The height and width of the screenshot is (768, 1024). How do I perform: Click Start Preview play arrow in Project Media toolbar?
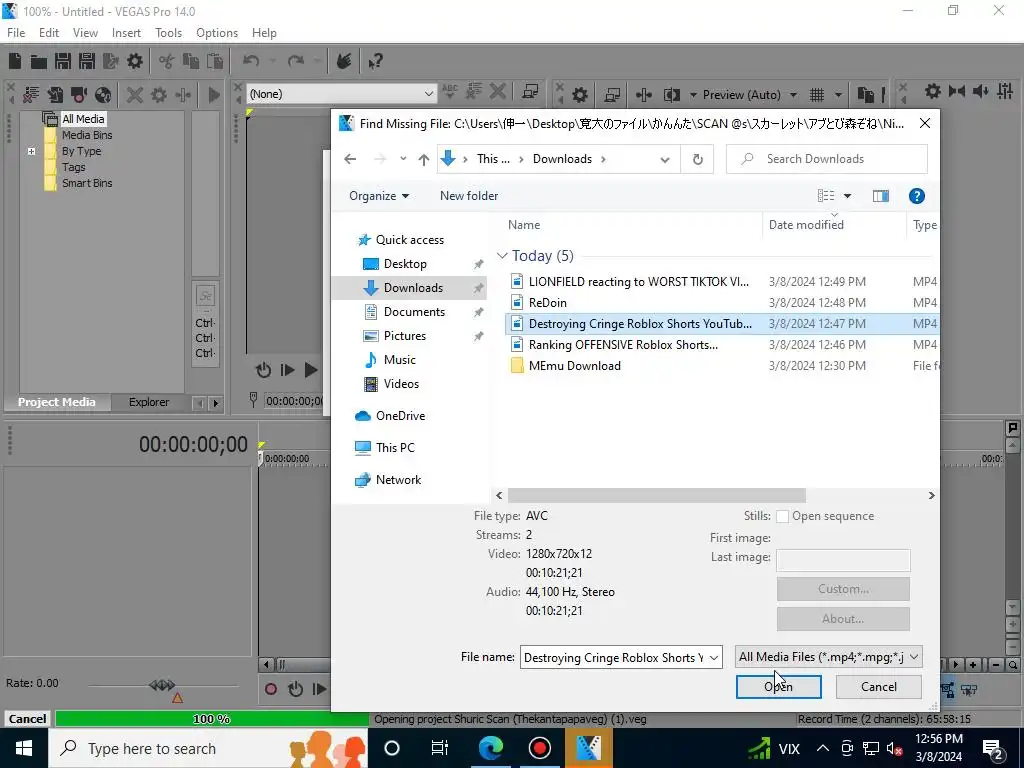point(214,95)
